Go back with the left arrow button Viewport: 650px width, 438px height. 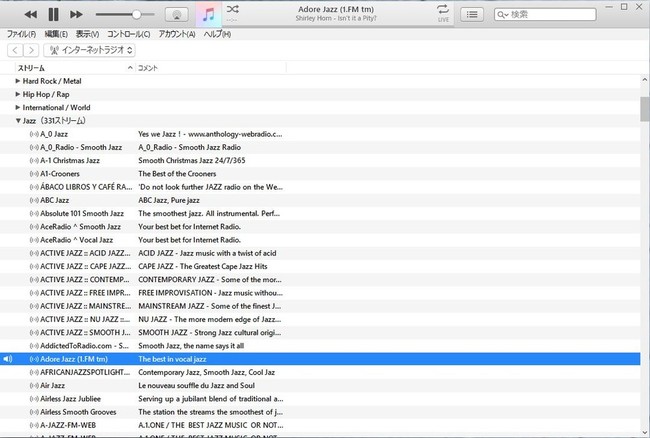pyautogui.click(x=15, y=50)
